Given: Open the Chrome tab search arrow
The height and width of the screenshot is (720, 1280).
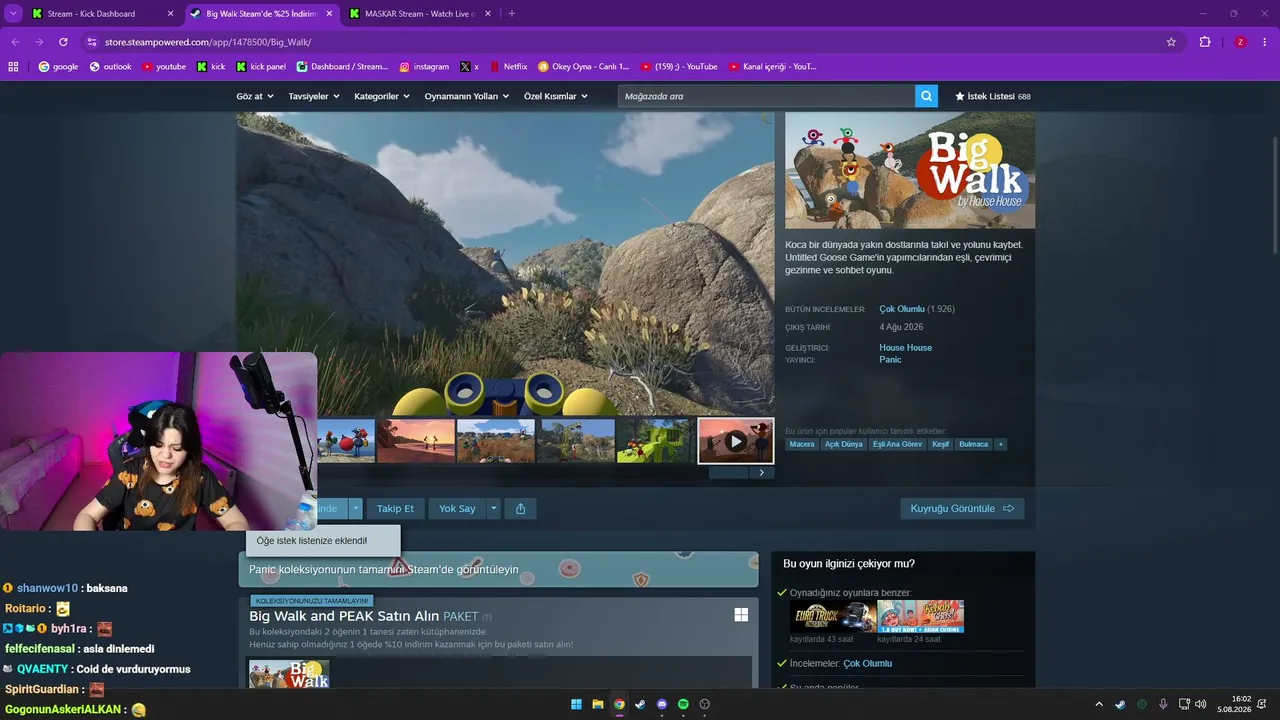Looking at the screenshot, I should coord(13,13).
